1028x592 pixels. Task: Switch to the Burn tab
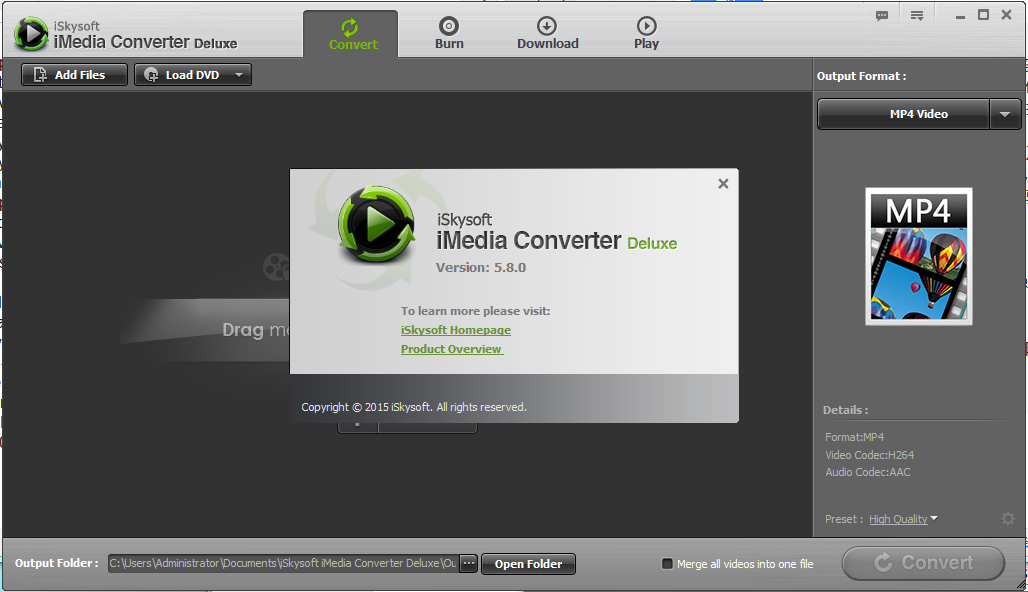tap(449, 33)
